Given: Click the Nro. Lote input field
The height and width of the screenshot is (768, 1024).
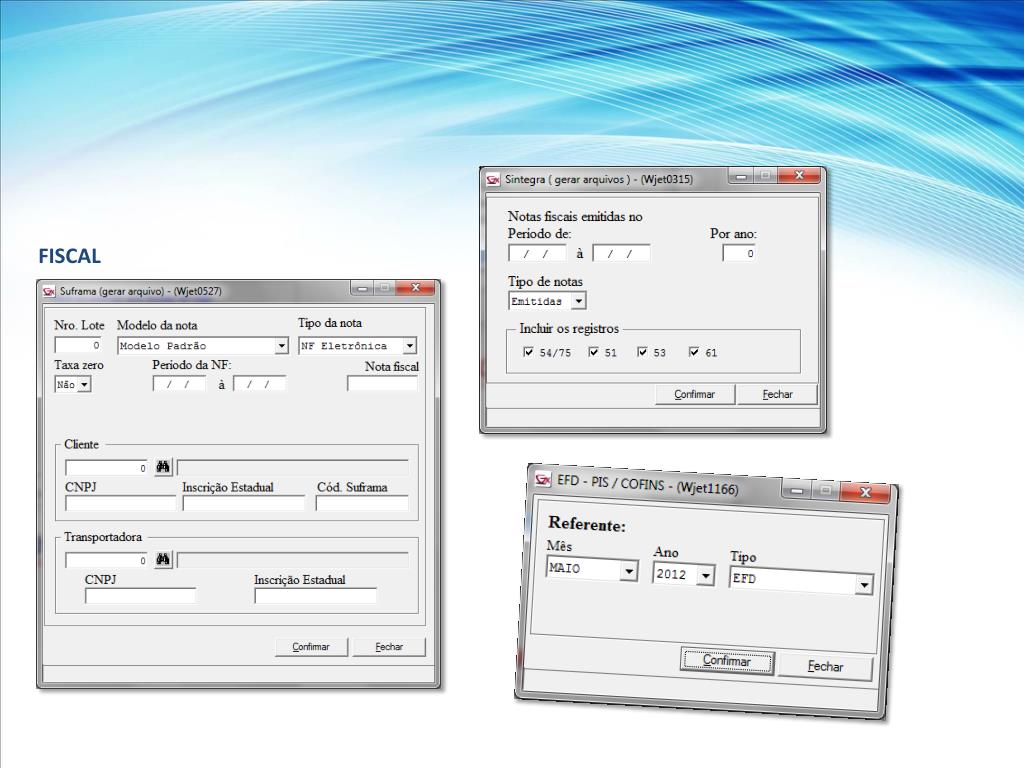Looking at the screenshot, I should click(78, 345).
